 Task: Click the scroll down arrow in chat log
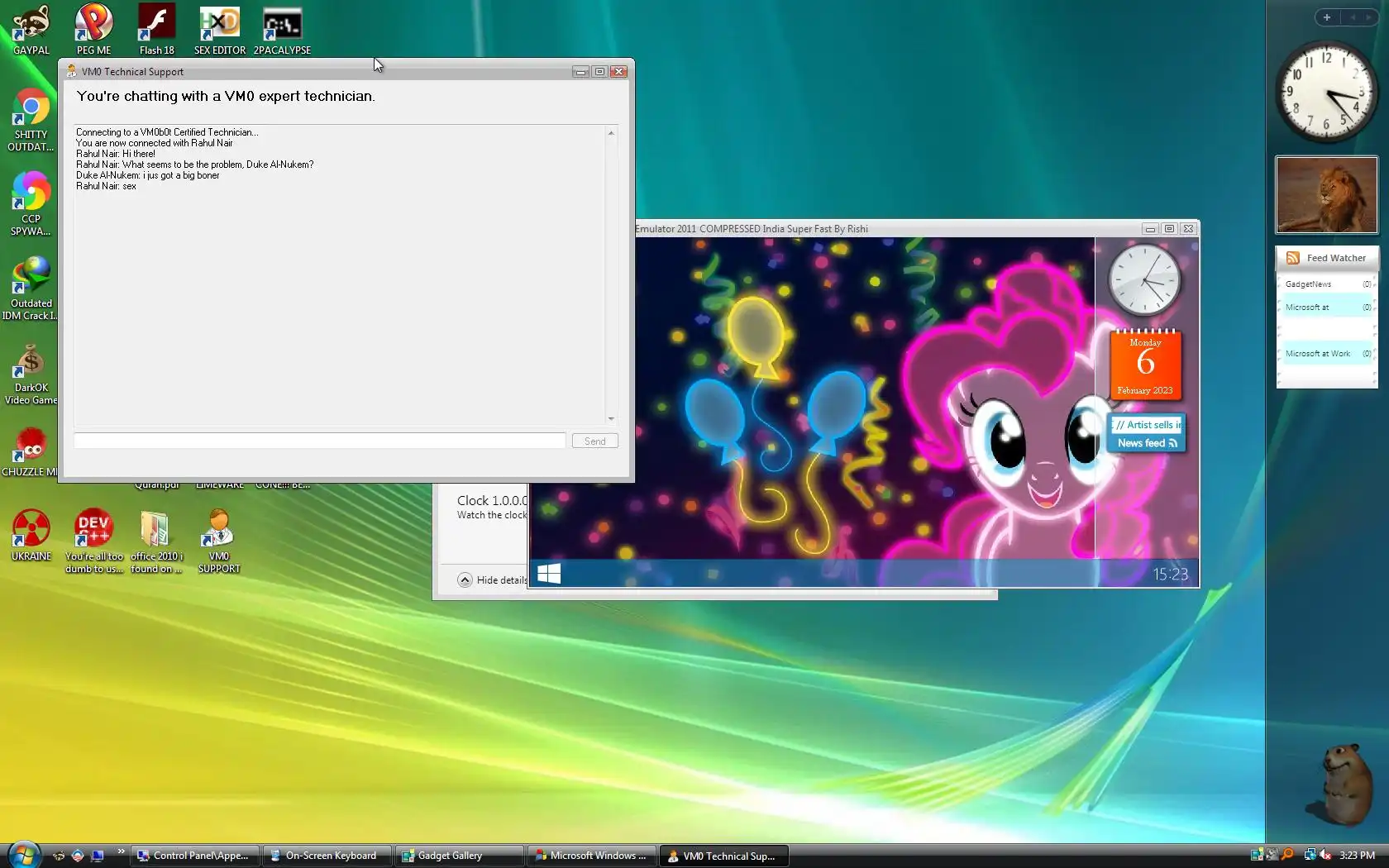[x=611, y=419]
